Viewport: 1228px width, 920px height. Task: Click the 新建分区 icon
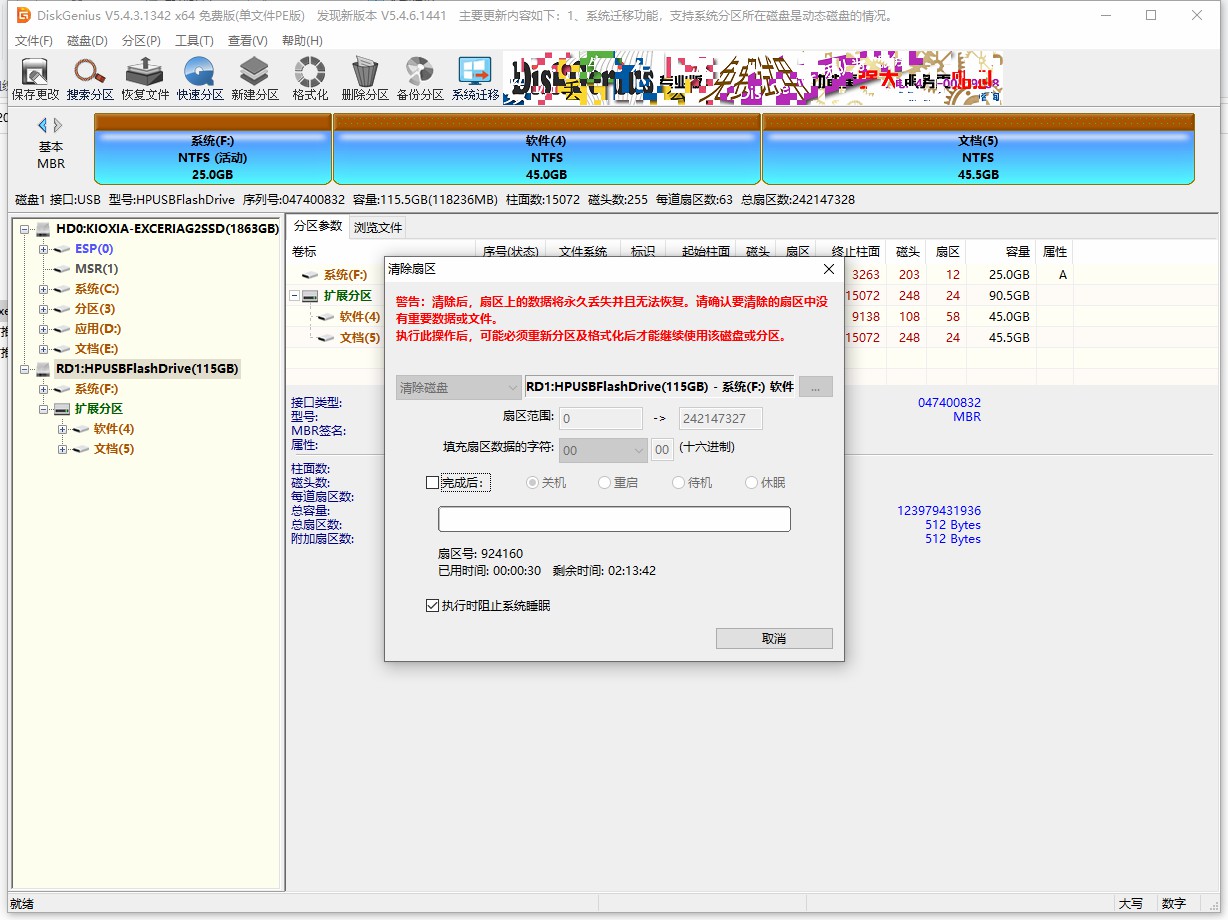[255, 79]
